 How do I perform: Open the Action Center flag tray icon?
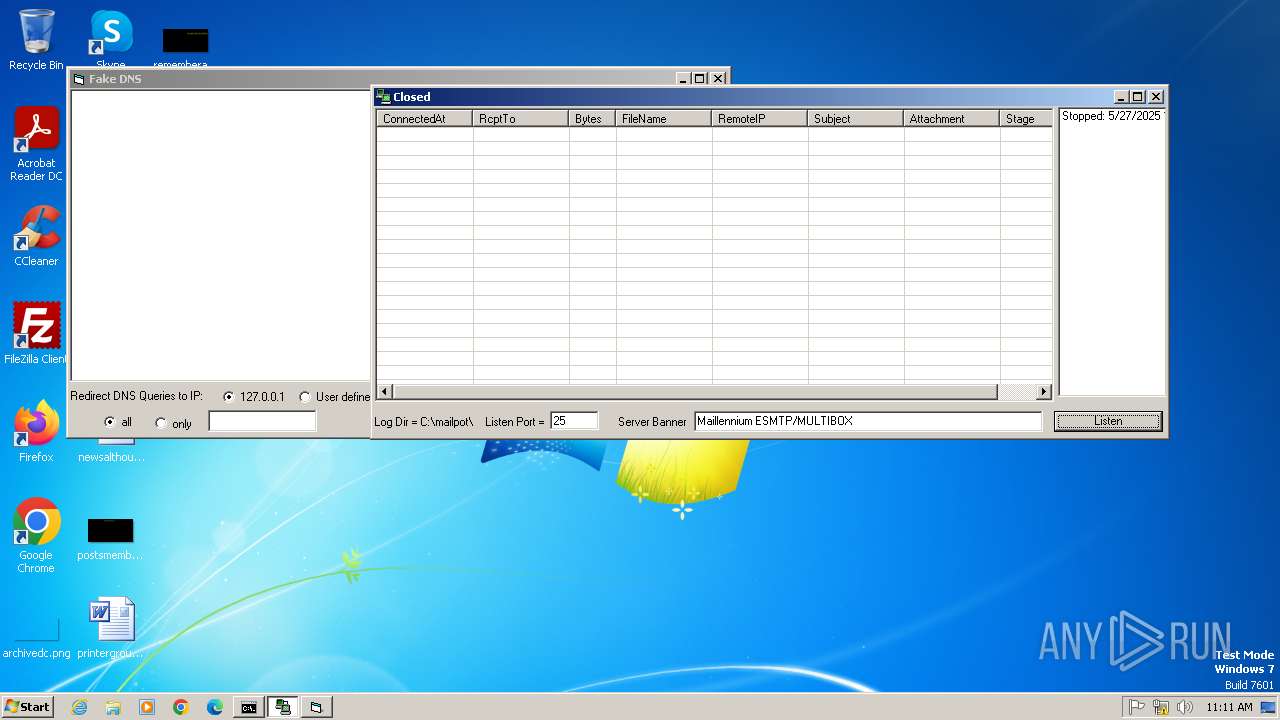point(1137,707)
